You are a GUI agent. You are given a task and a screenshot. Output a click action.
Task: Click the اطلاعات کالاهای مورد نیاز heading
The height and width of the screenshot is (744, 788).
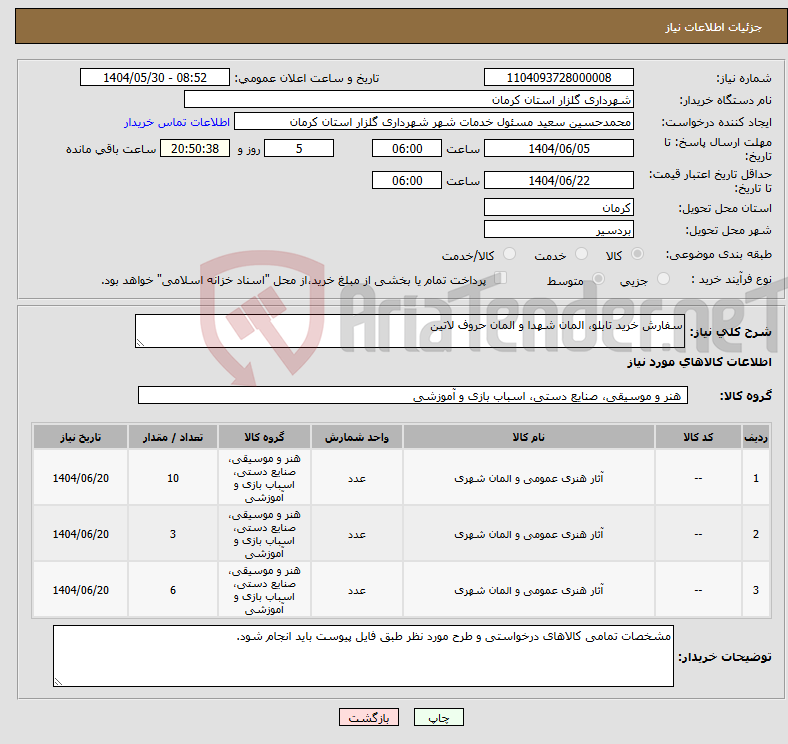pos(699,362)
